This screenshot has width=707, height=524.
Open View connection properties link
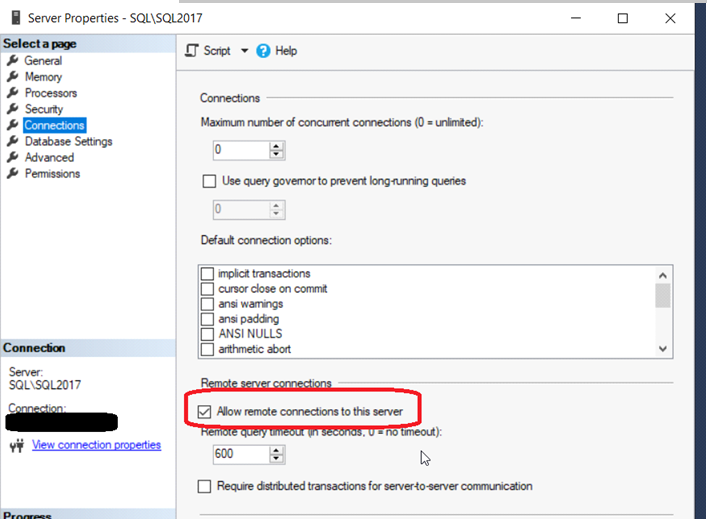96,445
